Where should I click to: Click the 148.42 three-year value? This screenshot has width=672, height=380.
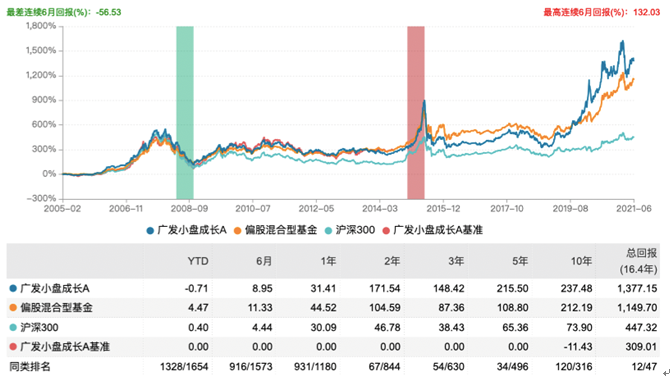tap(449, 289)
